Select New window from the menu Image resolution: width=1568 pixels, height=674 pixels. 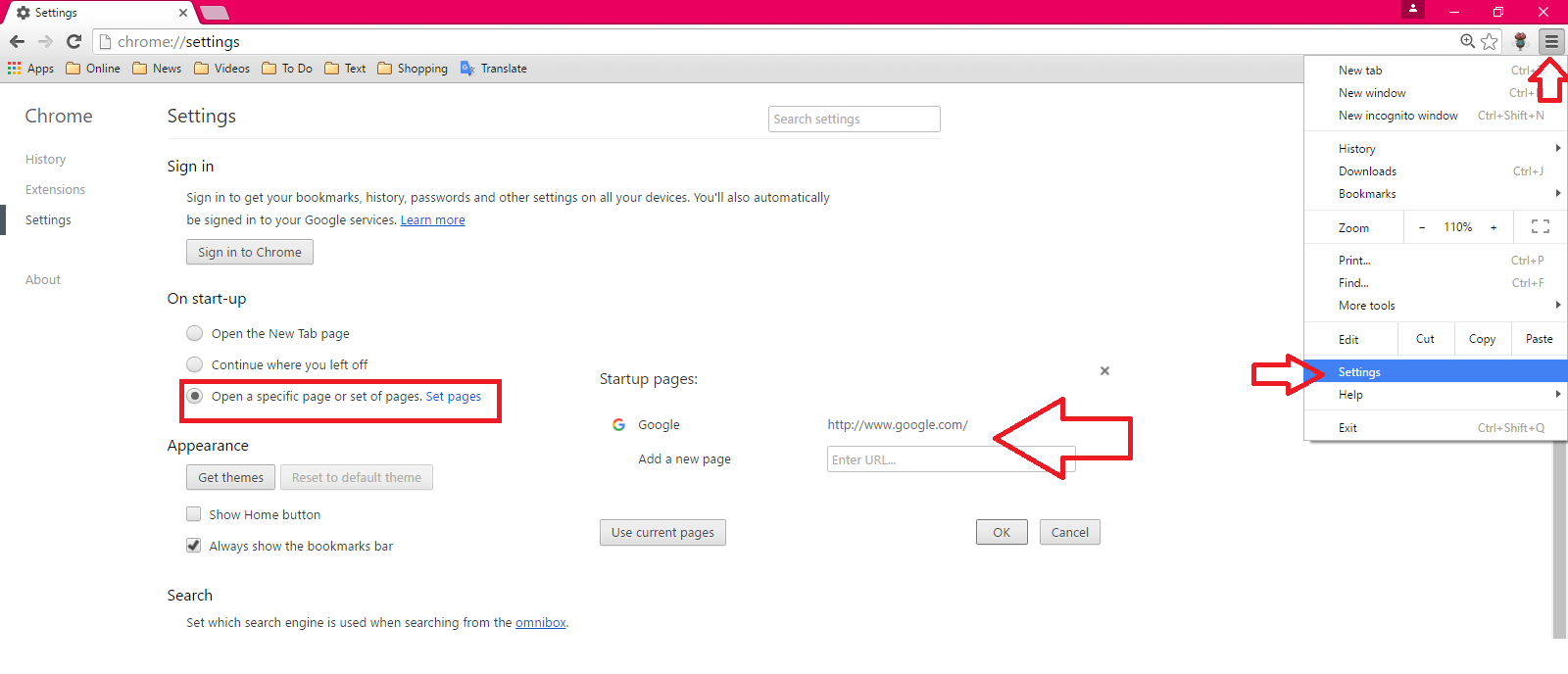click(x=1435, y=93)
